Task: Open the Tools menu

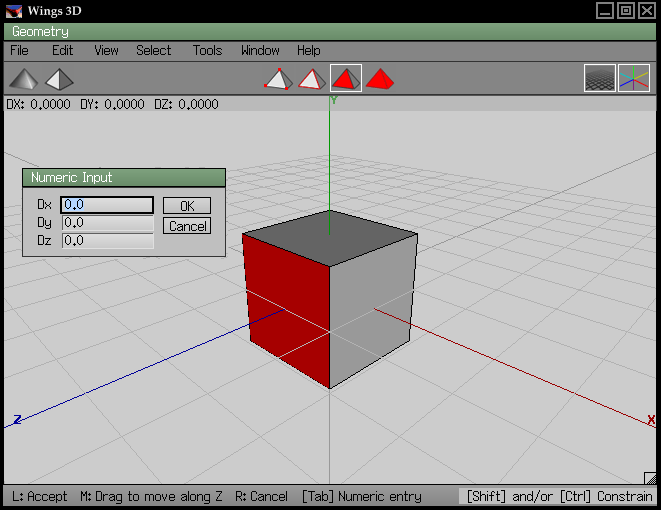Action: click(207, 51)
